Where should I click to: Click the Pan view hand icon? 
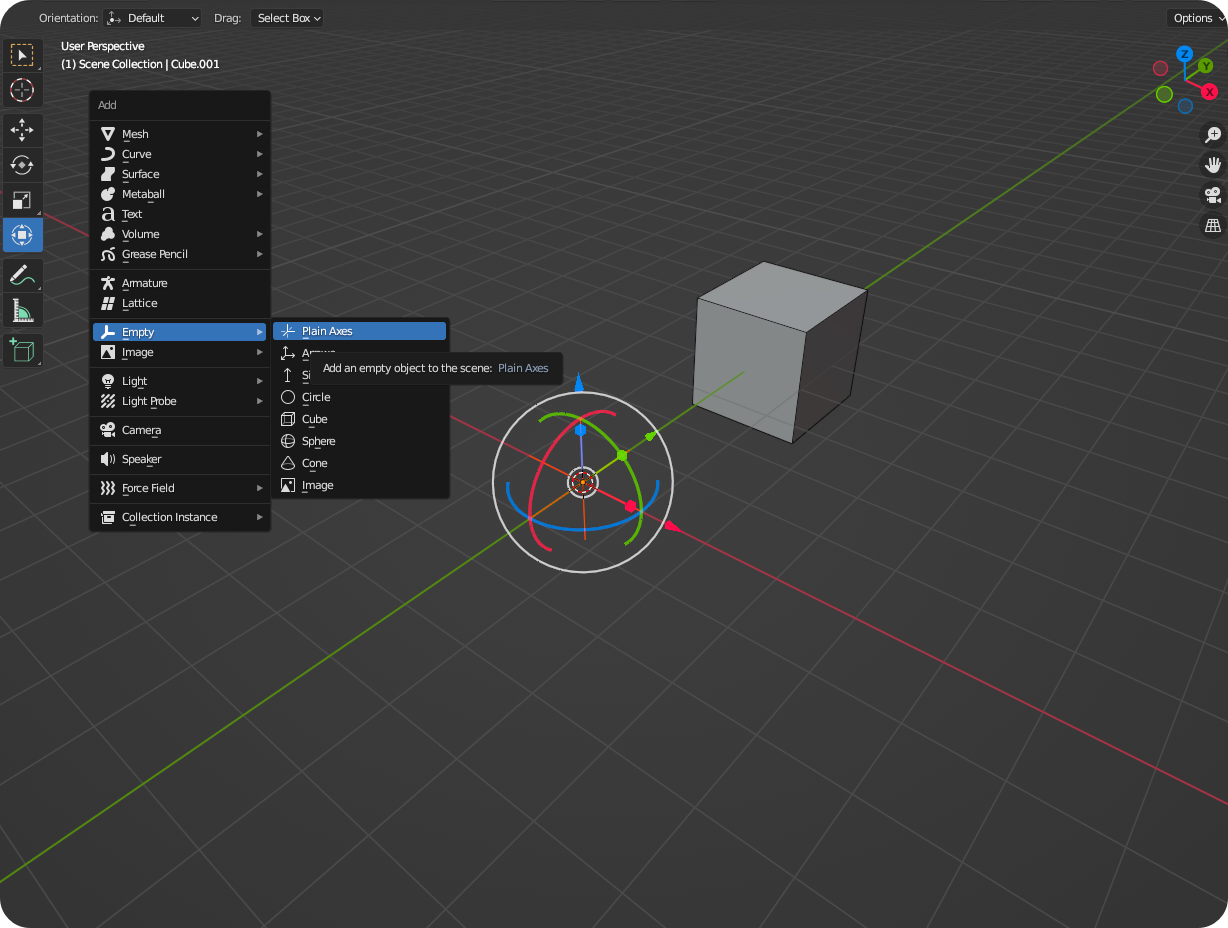1213,165
